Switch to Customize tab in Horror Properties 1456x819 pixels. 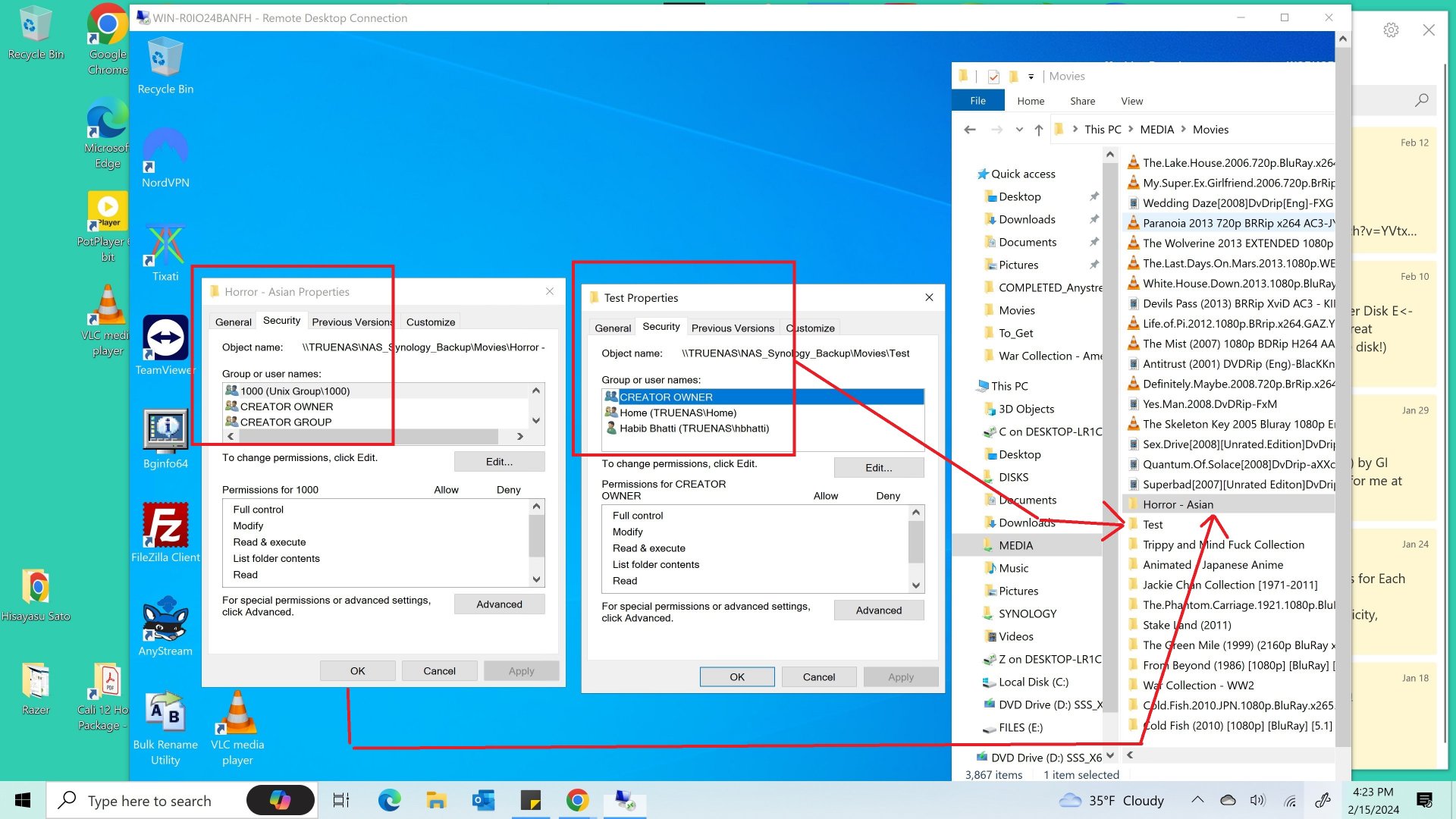click(431, 322)
